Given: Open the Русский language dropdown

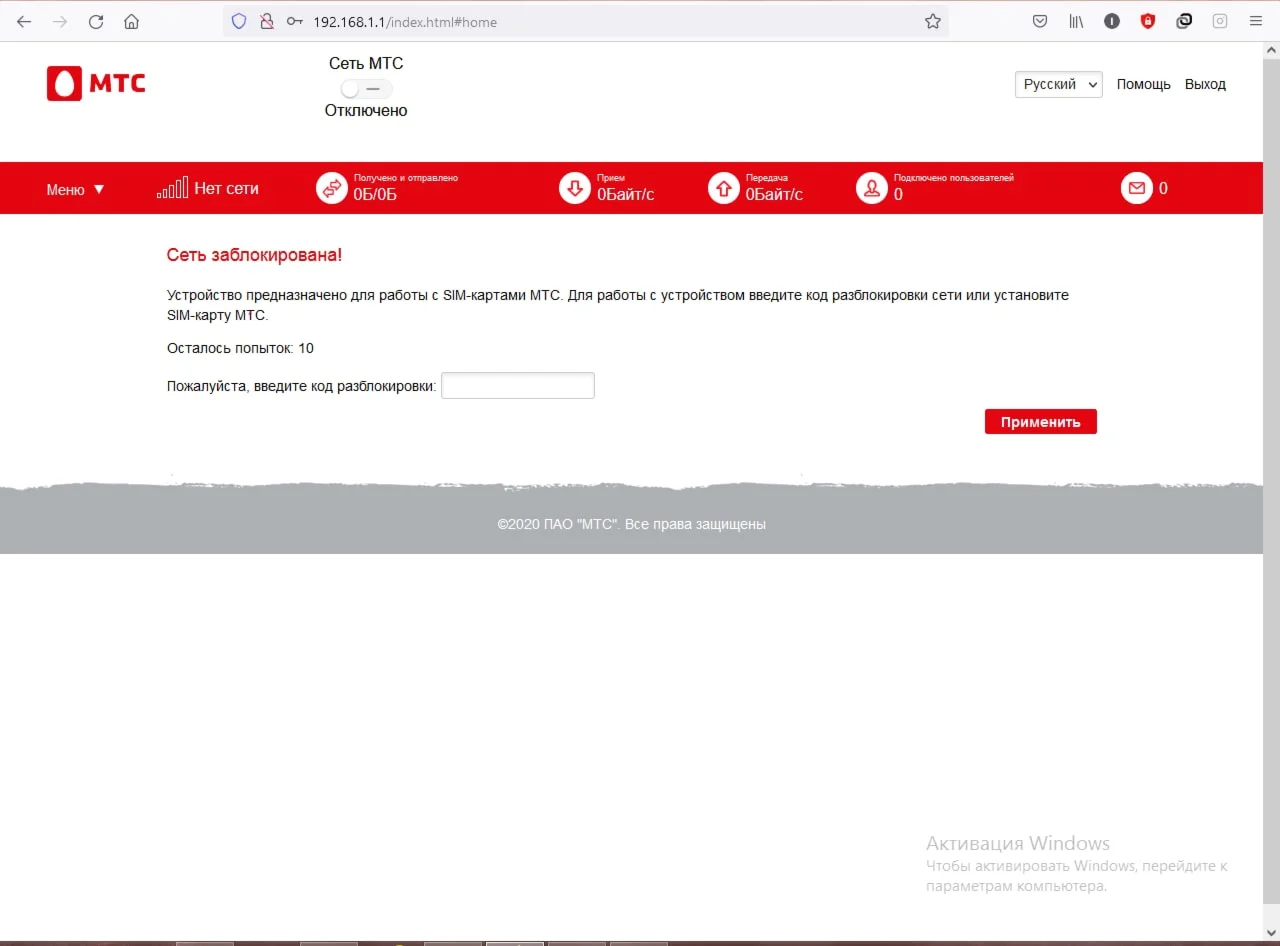Looking at the screenshot, I should tap(1059, 84).
